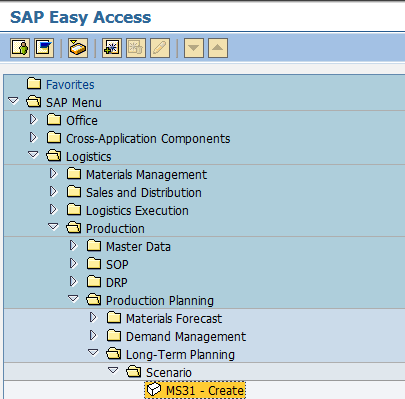Collapse the Scenario node
This screenshot has height=399, width=405.
click(113, 370)
